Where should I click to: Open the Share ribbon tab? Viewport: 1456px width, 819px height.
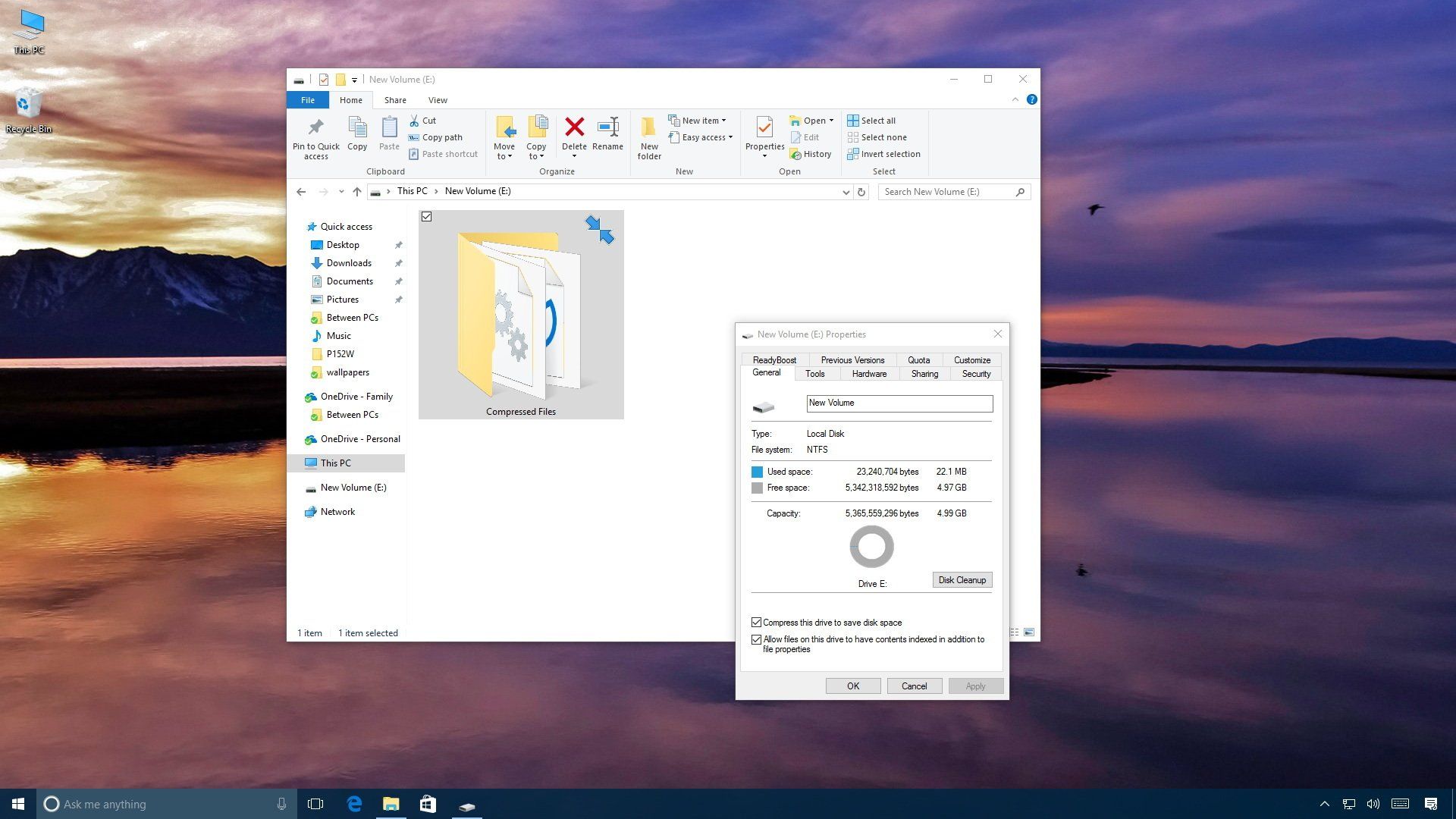(x=395, y=99)
